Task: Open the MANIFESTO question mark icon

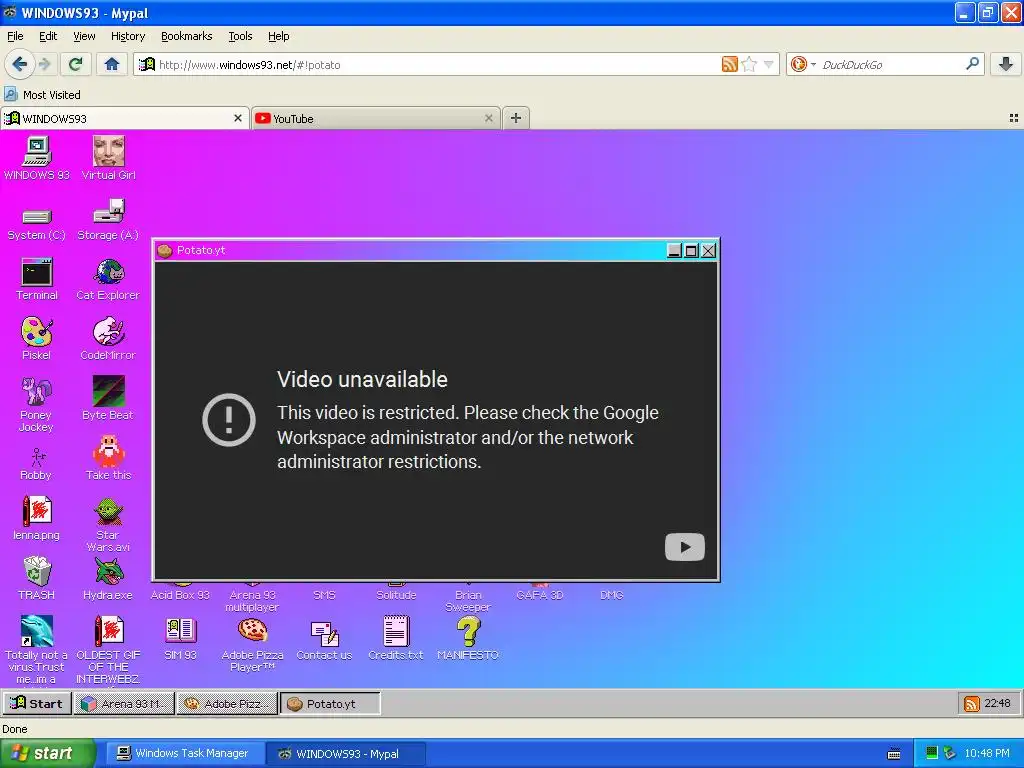Action: pos(468,639)
